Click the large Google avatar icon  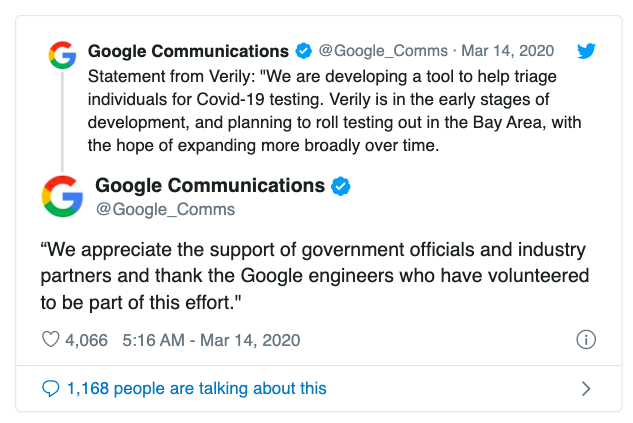(x=62, y=195)
